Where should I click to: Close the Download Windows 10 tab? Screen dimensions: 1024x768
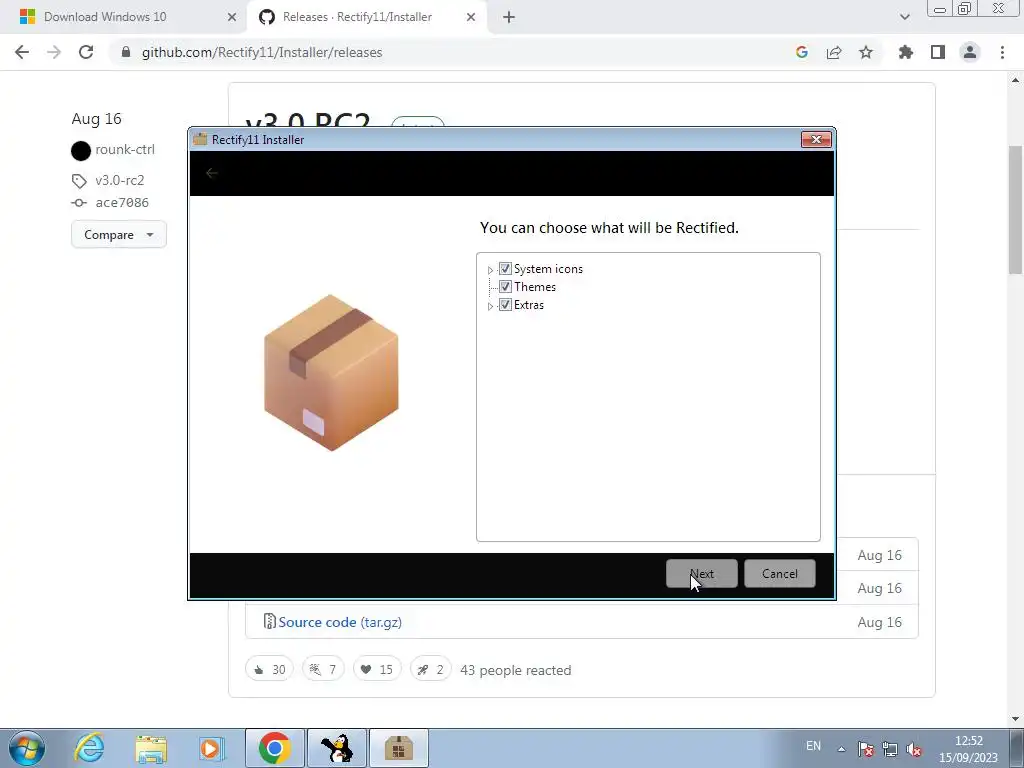click(x=231, y=17)
